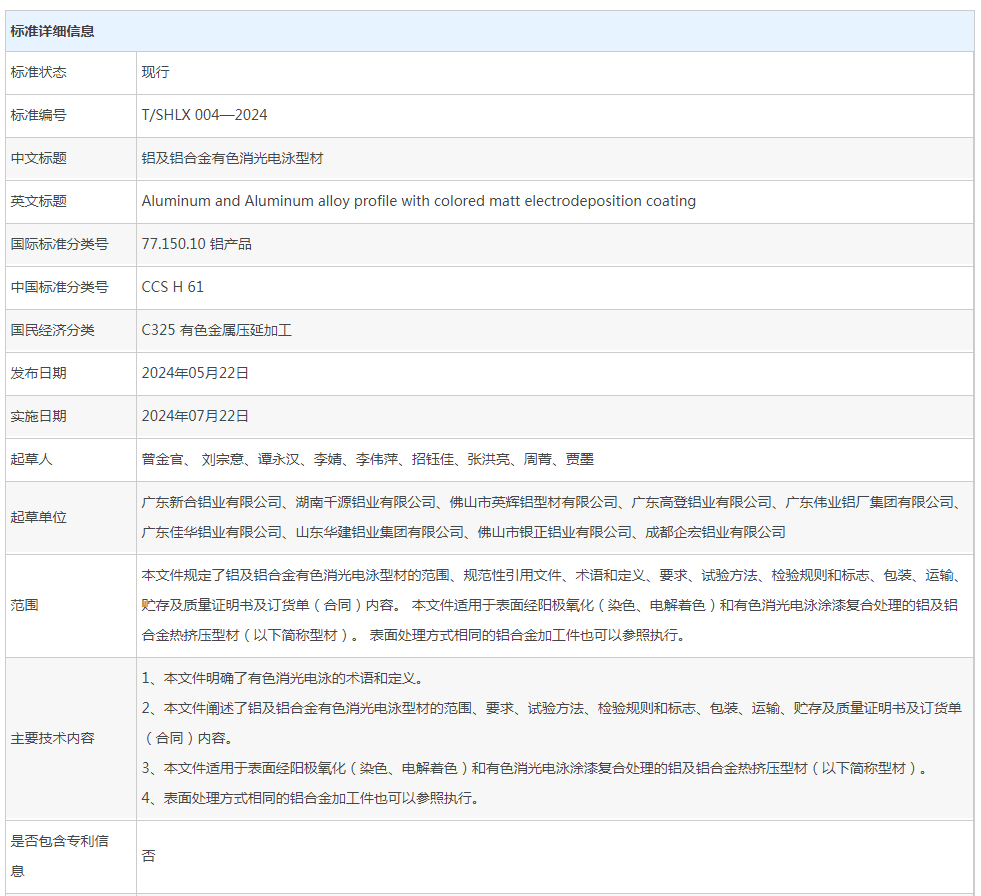Click item 2、本文件阐述了铝及铝合金
This screenshot has width=981, height=896.
click(552, 708)
